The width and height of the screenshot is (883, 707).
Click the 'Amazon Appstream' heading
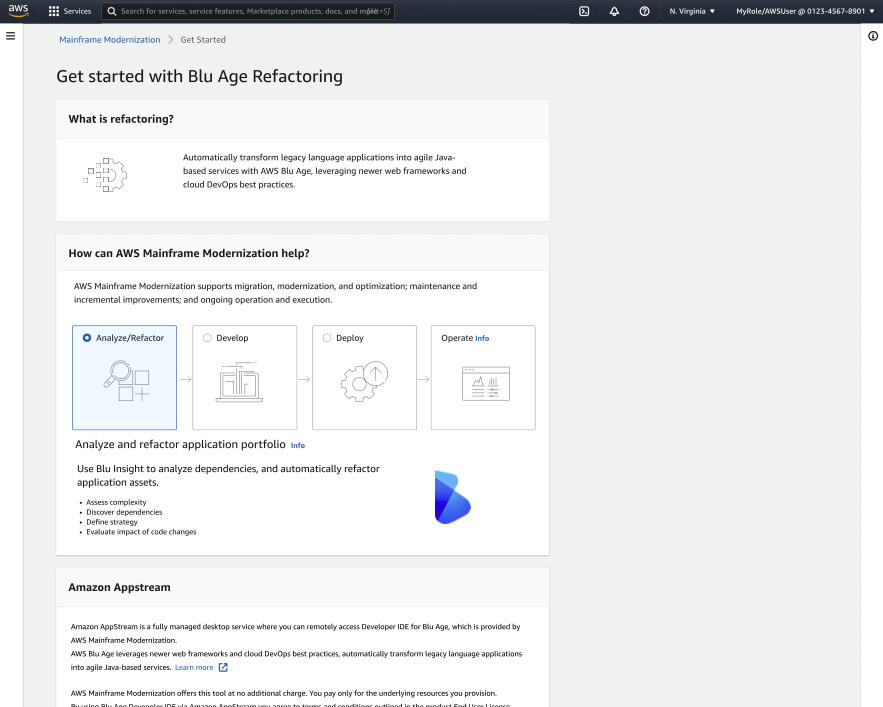tap(119, 588)
